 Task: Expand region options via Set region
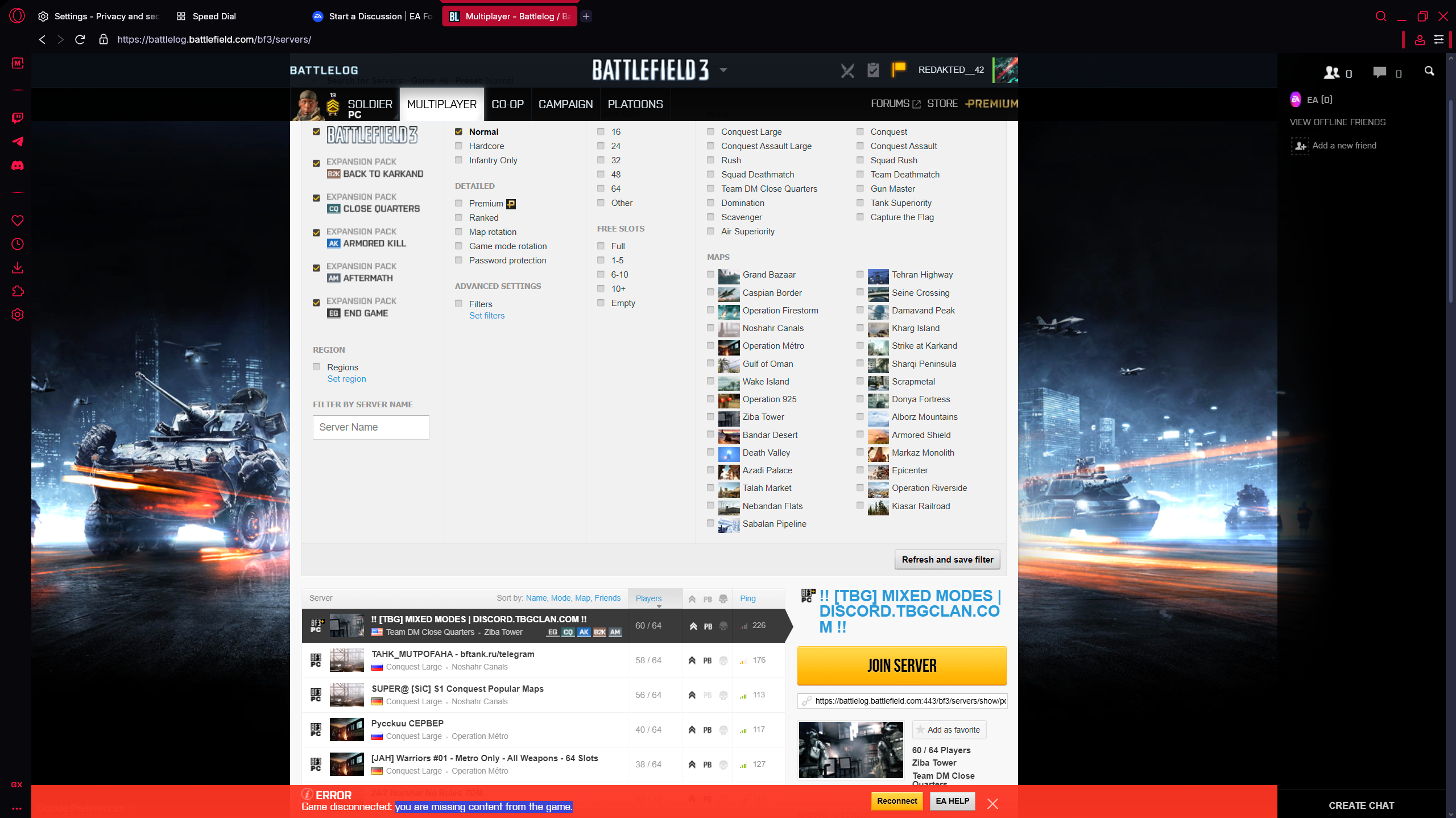pyautogui.click(x=346, y=378)
